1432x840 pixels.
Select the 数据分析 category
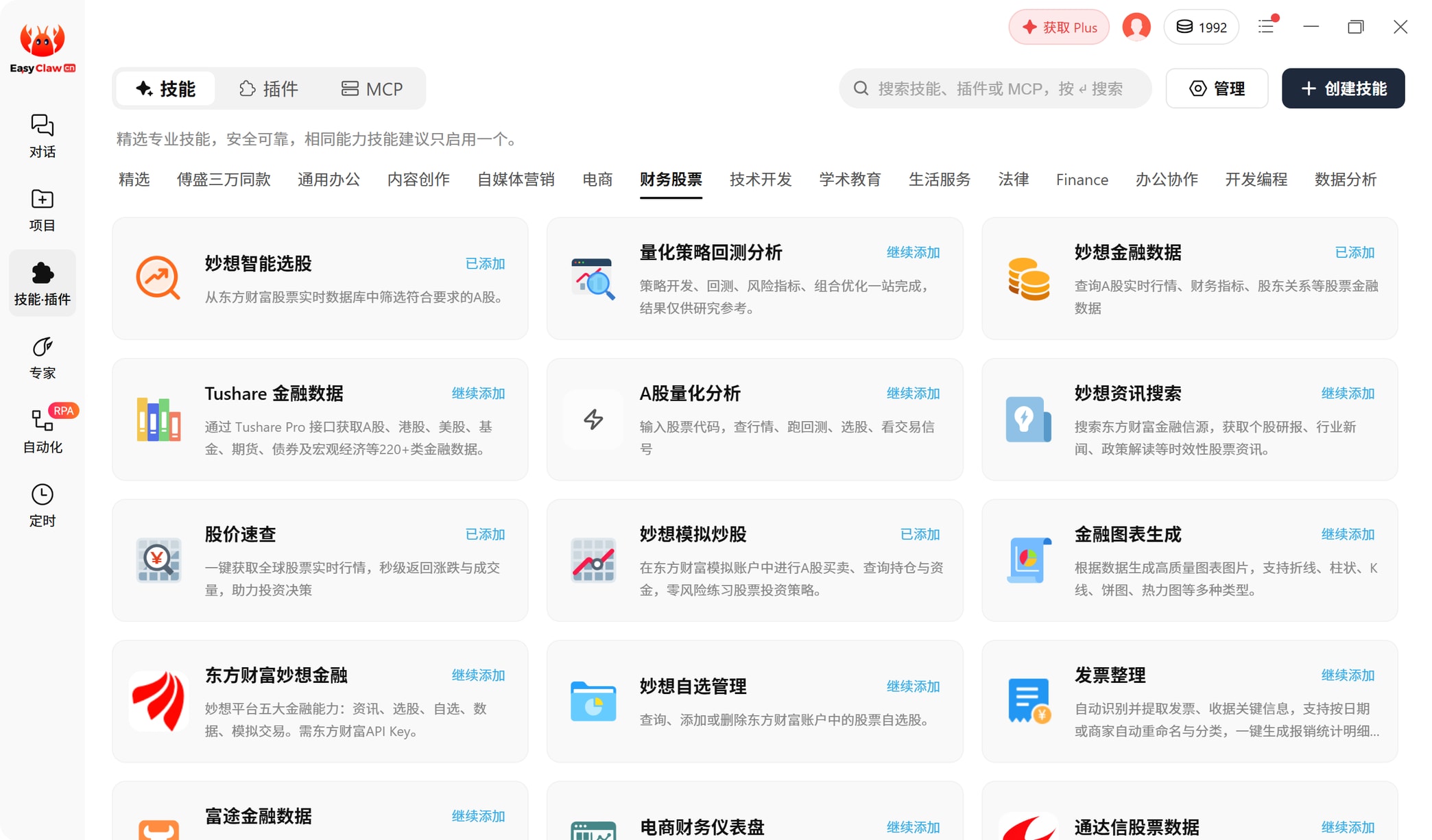point(1345,180)
